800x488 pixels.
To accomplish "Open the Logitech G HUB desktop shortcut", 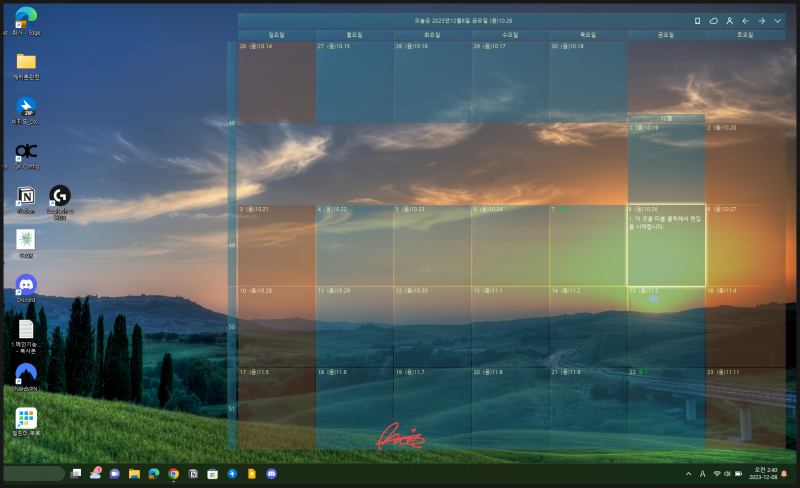I will [x=60, y=202].
